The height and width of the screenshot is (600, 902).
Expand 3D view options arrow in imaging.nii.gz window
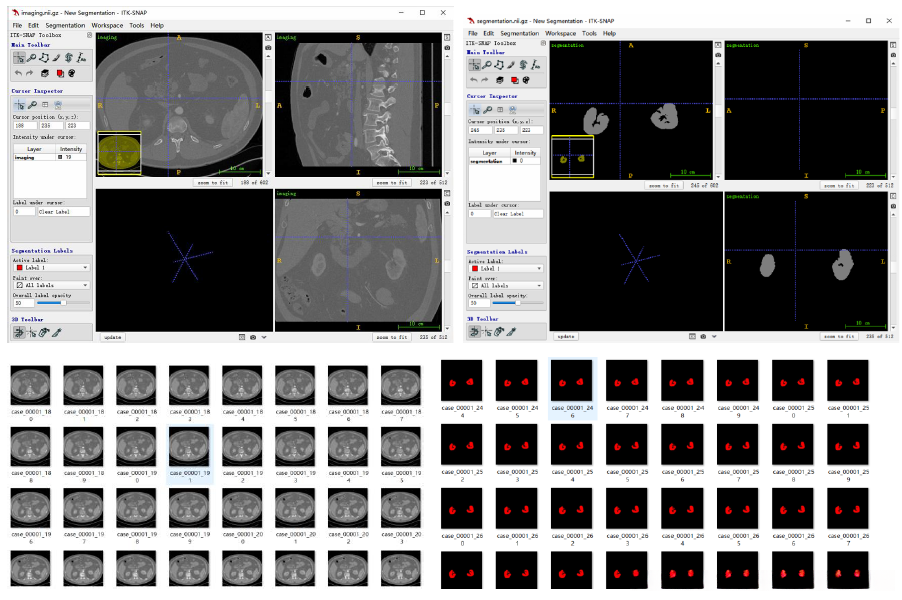point(264,337)
